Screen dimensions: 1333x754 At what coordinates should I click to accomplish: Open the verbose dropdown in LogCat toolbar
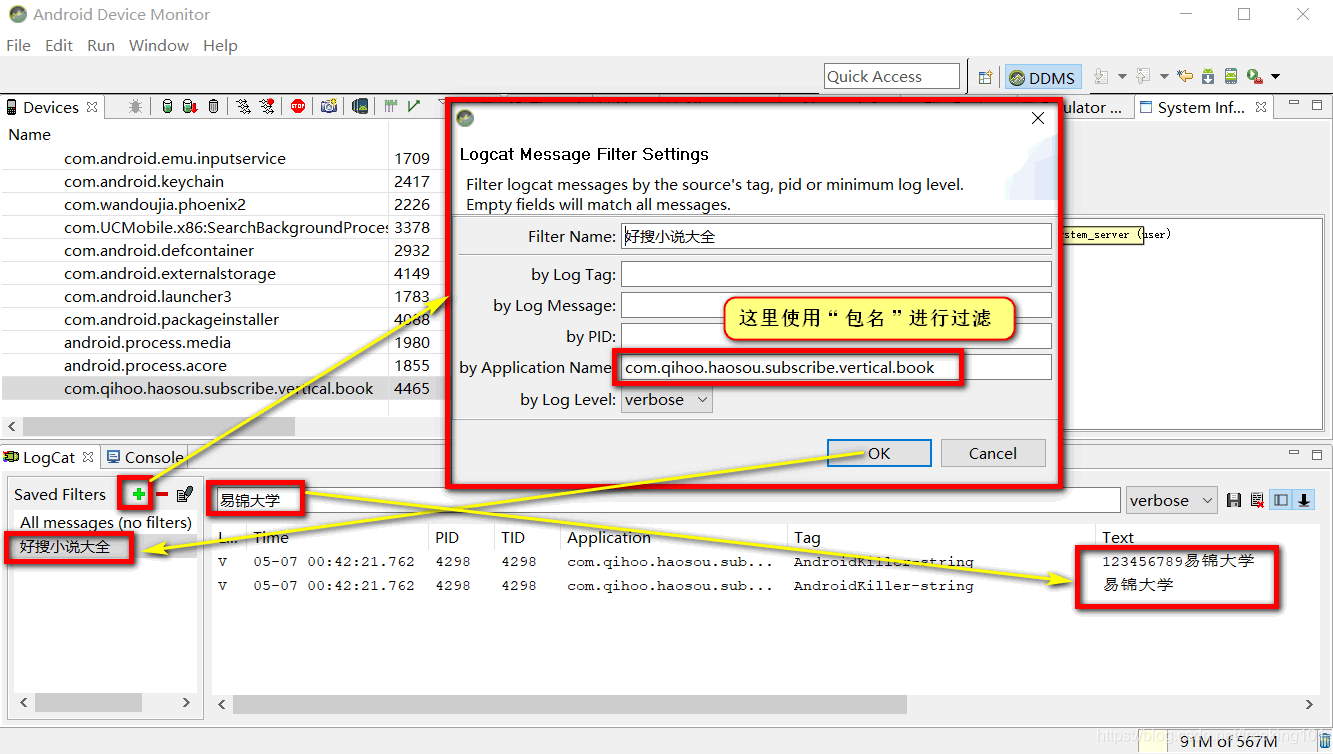pos(1171,500)
